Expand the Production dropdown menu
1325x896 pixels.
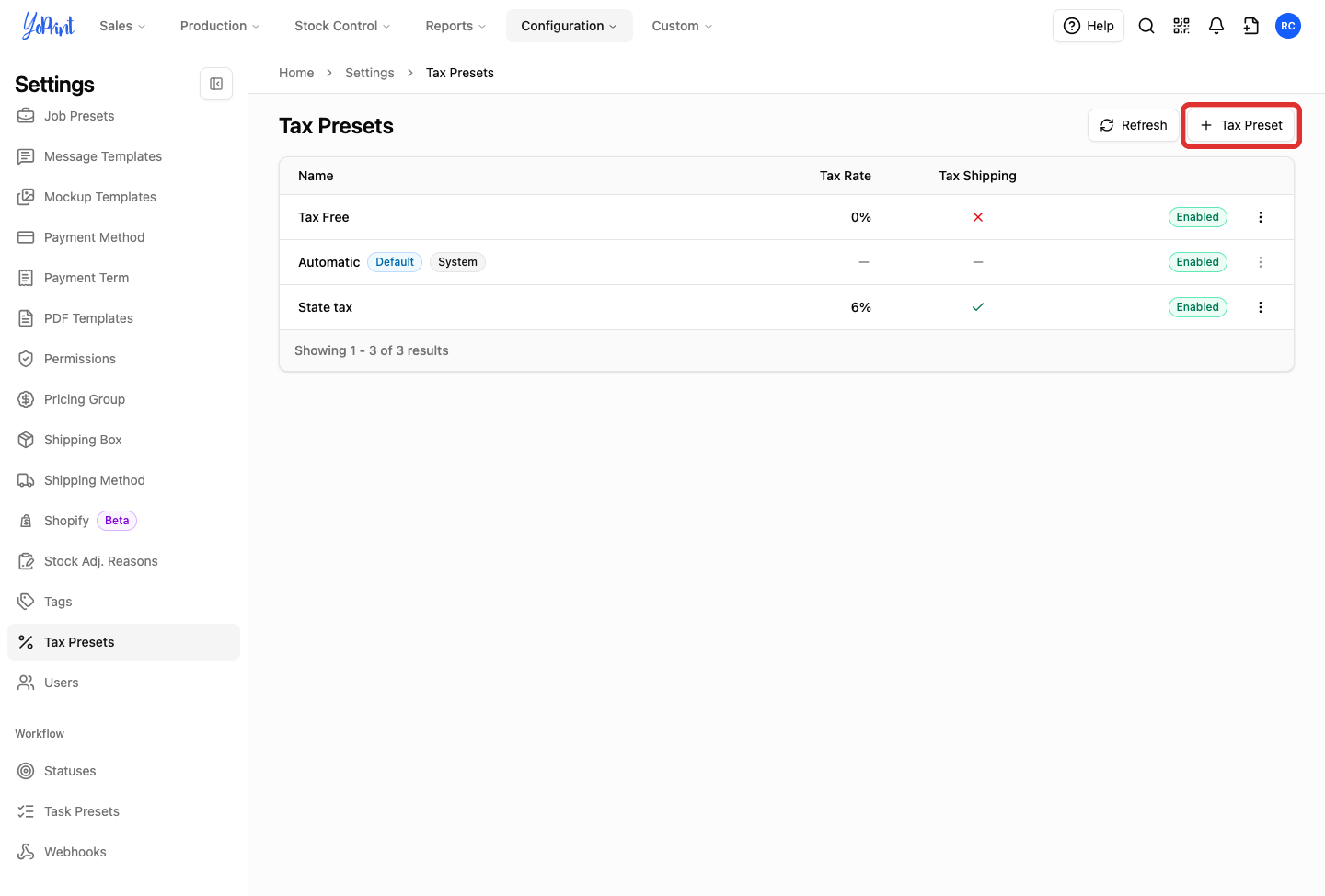click(x=220, y=26)
